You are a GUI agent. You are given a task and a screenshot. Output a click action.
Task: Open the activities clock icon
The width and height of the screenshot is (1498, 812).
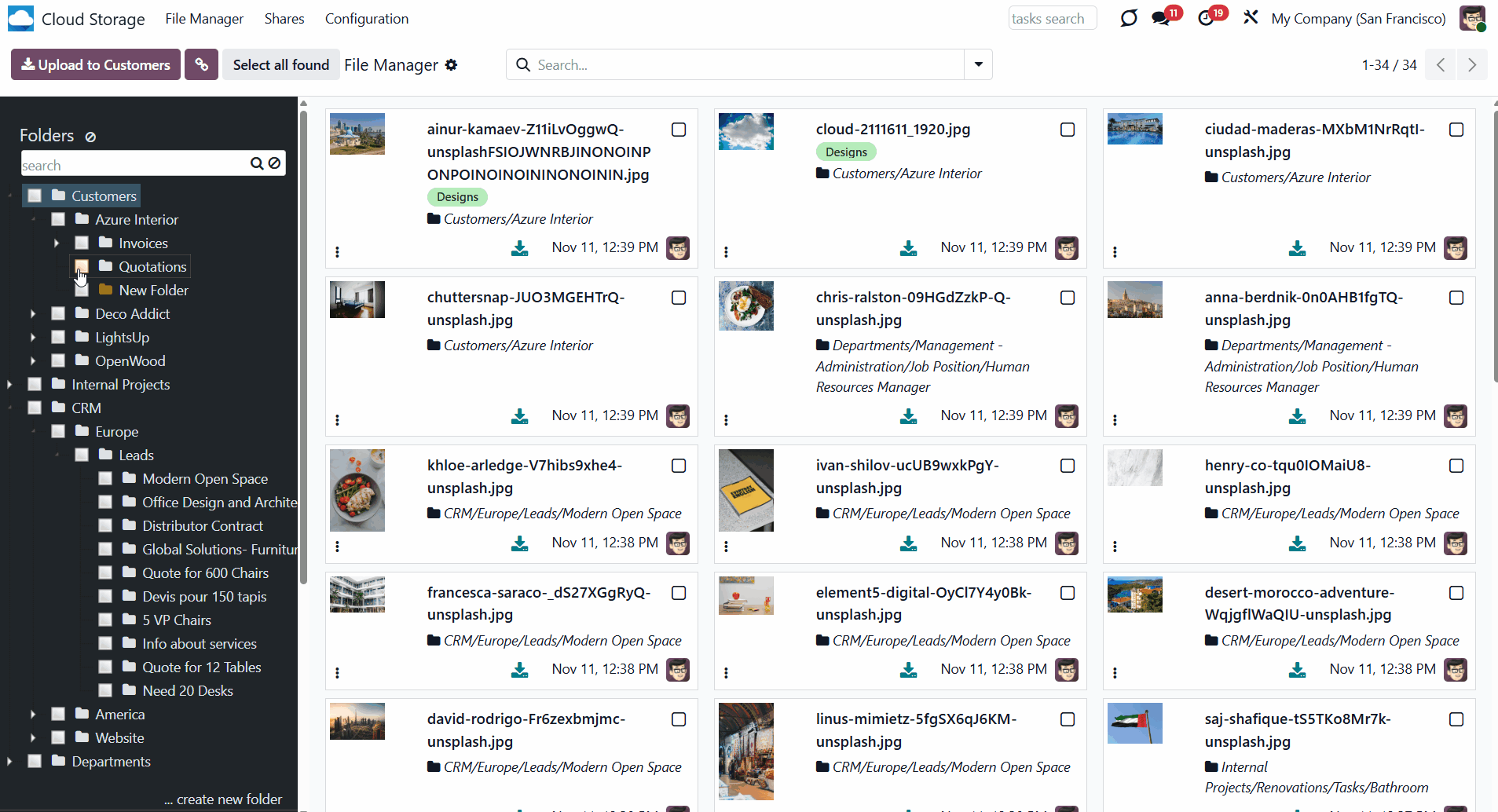[1206, 18]
